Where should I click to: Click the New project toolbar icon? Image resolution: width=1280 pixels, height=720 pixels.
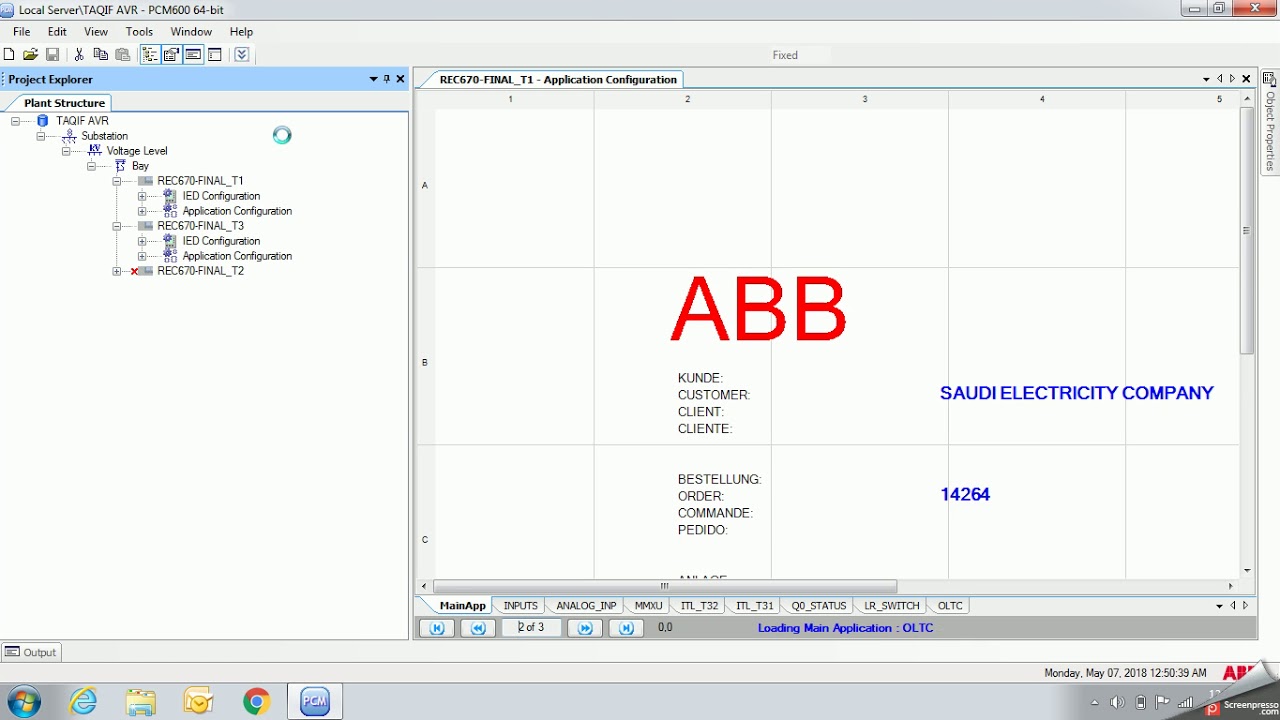(x=9, y=55)
